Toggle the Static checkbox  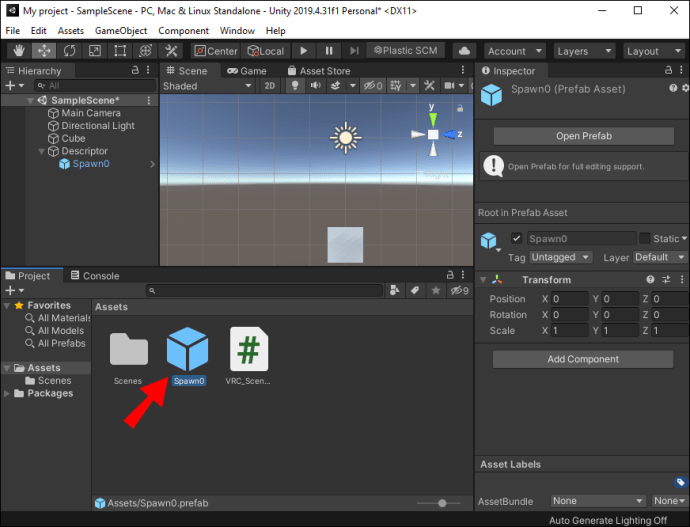[644, 238]
